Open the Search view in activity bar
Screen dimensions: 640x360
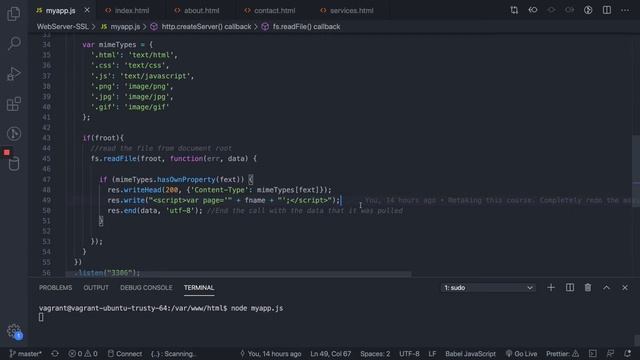point(14,43)
